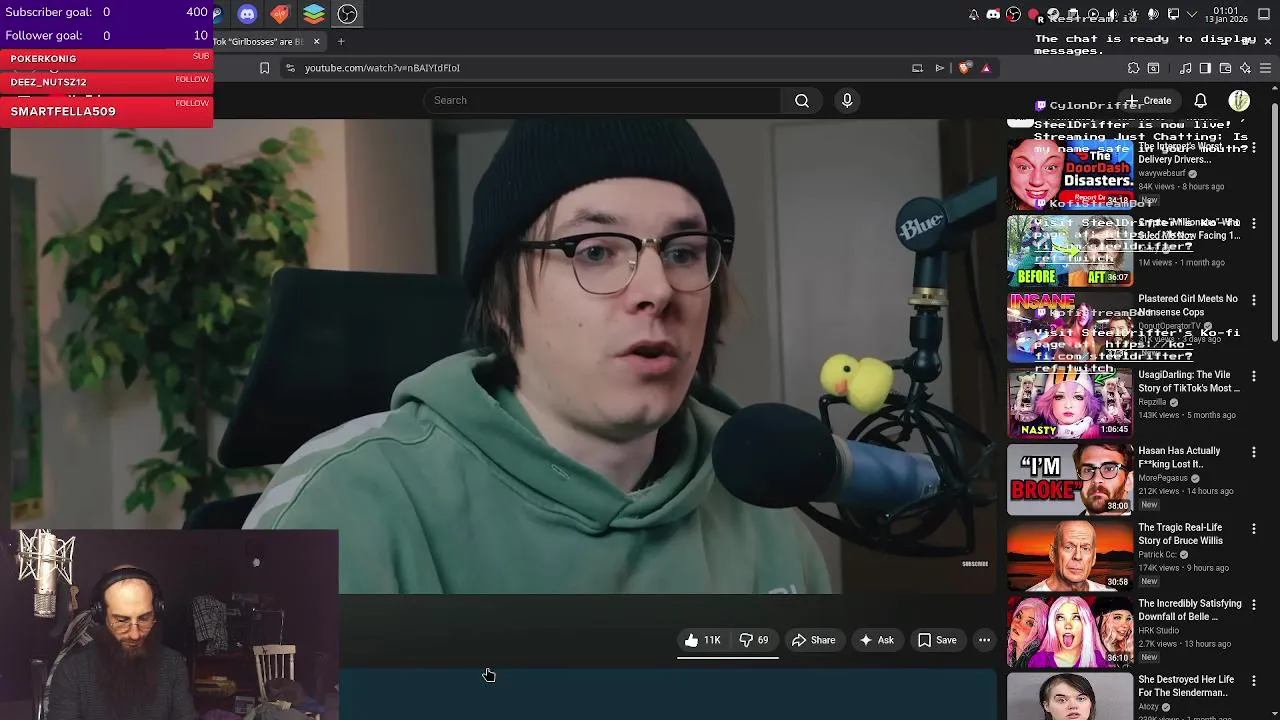This screenshot has width=1280, height=720.
Task: Open the system tray volume icon
Action: 1112,14
